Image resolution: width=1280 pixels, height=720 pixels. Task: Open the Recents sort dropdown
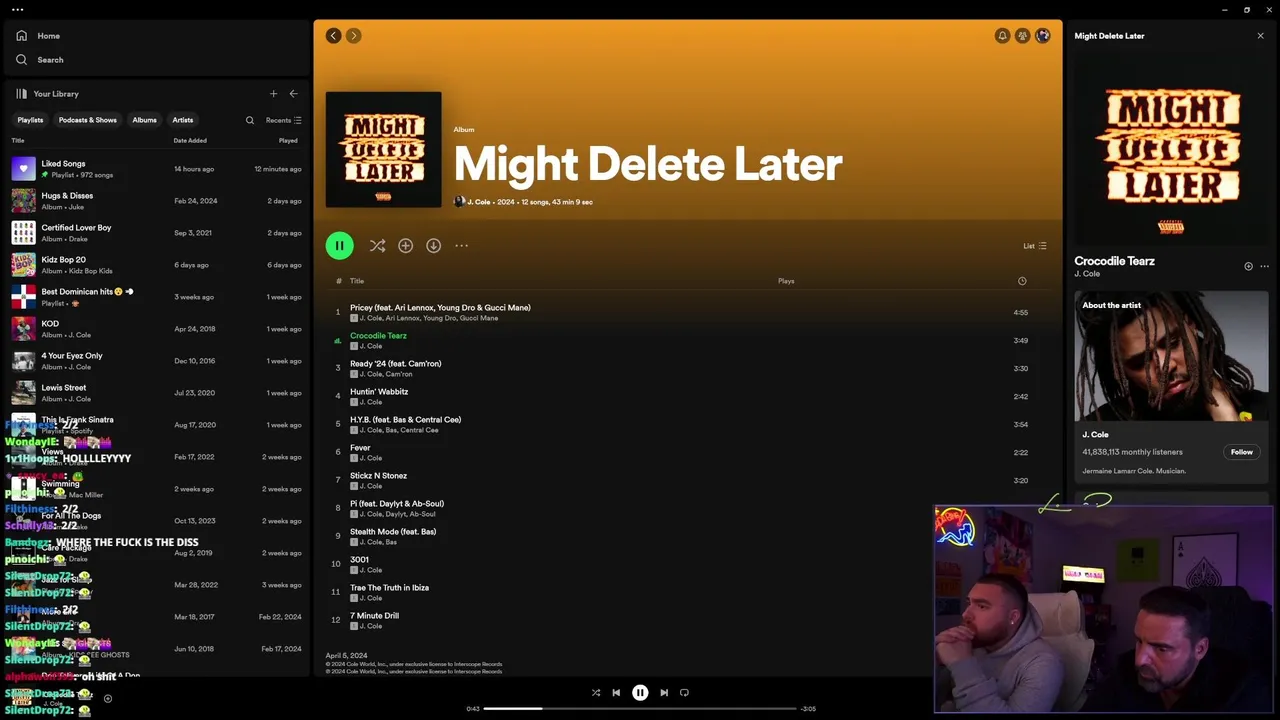[283, 120]
